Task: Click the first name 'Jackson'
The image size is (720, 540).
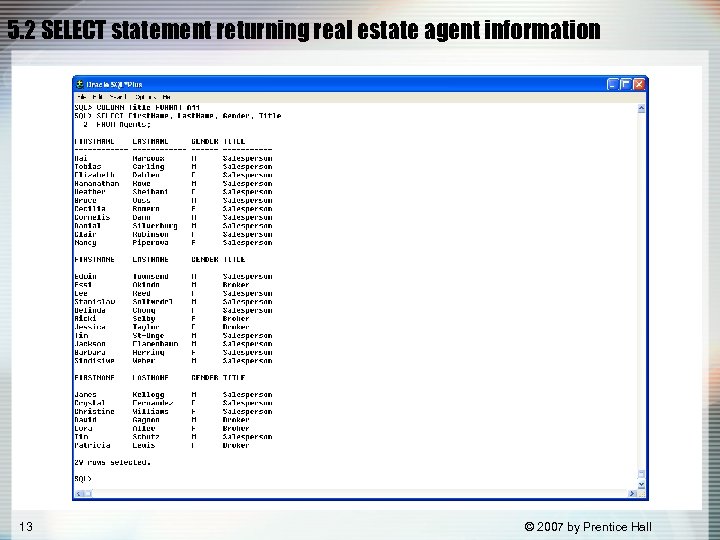Action: (90, 344)
